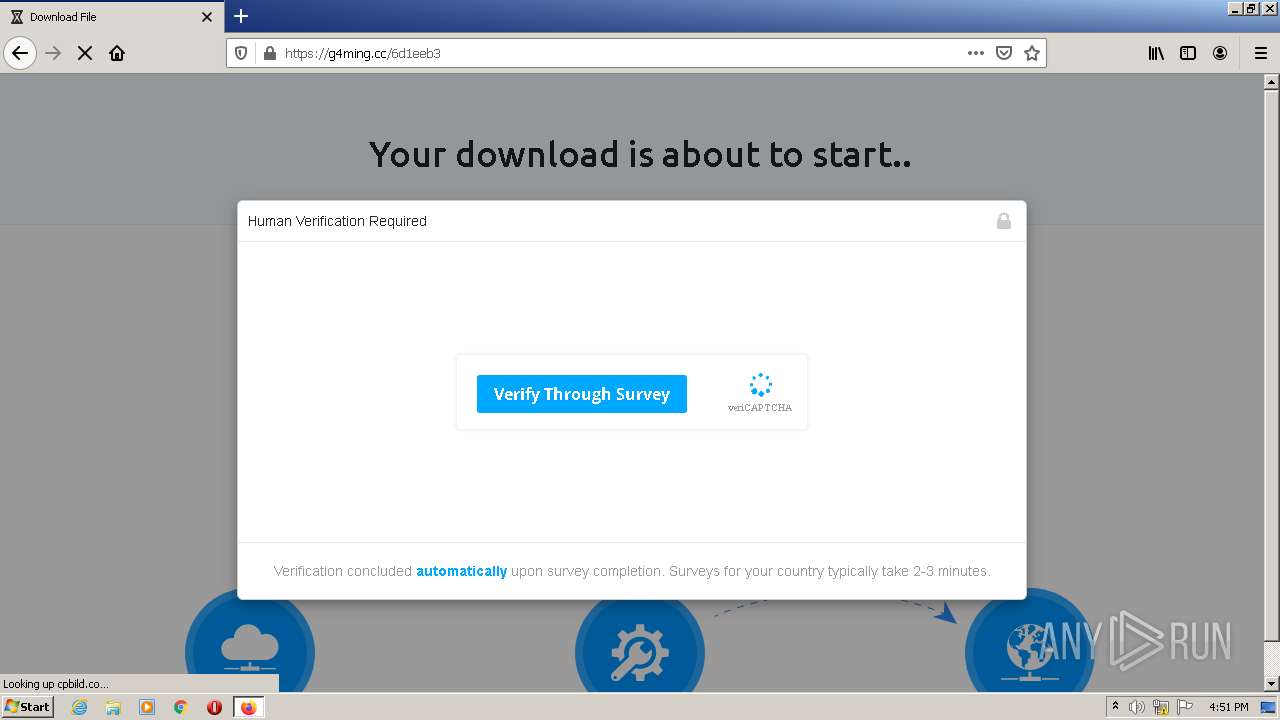View site security padlock info
Image resolution: width=1280 pixels, height=720 pixels.
(269, 53)
